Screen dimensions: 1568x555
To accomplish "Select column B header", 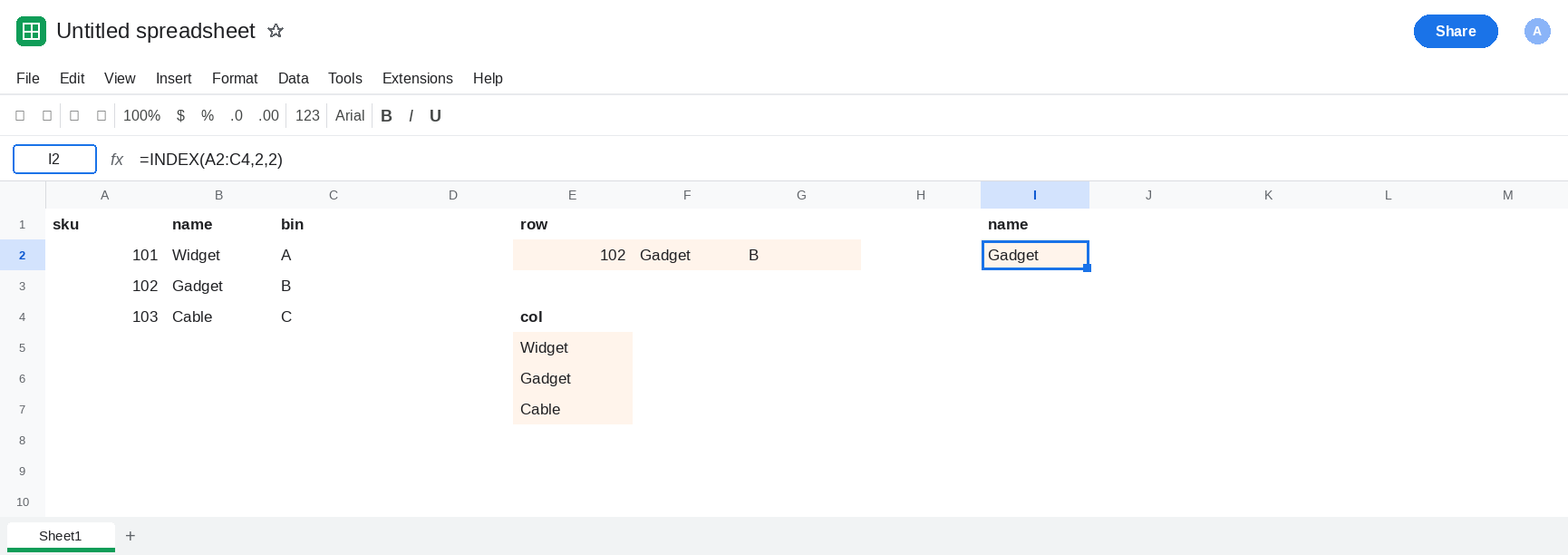I will (219, 195).
